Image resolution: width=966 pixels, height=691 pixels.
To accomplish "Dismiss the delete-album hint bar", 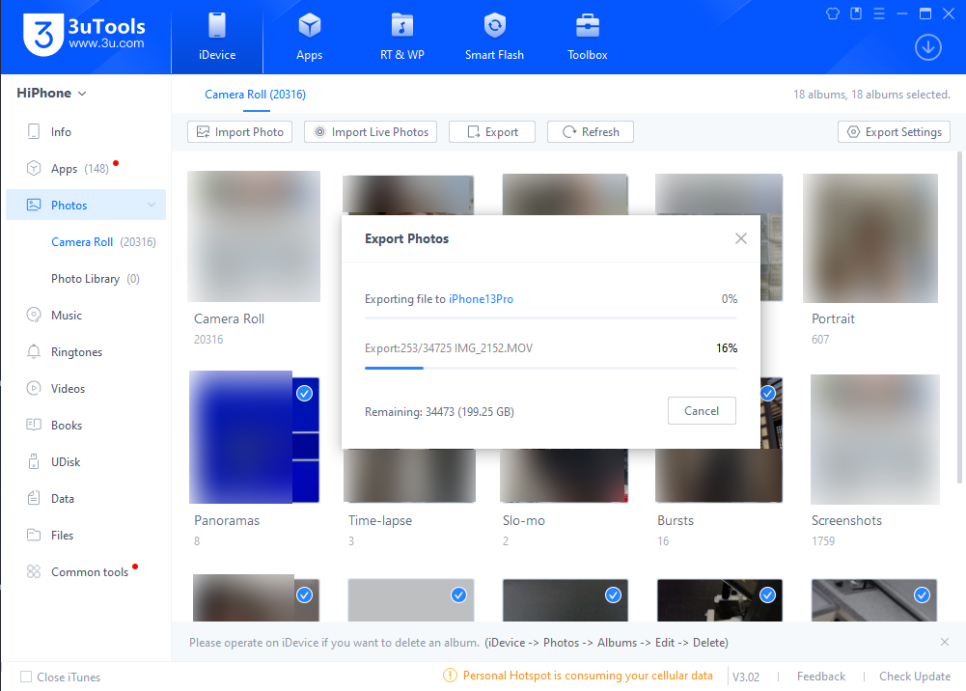I will coord(944,642).
